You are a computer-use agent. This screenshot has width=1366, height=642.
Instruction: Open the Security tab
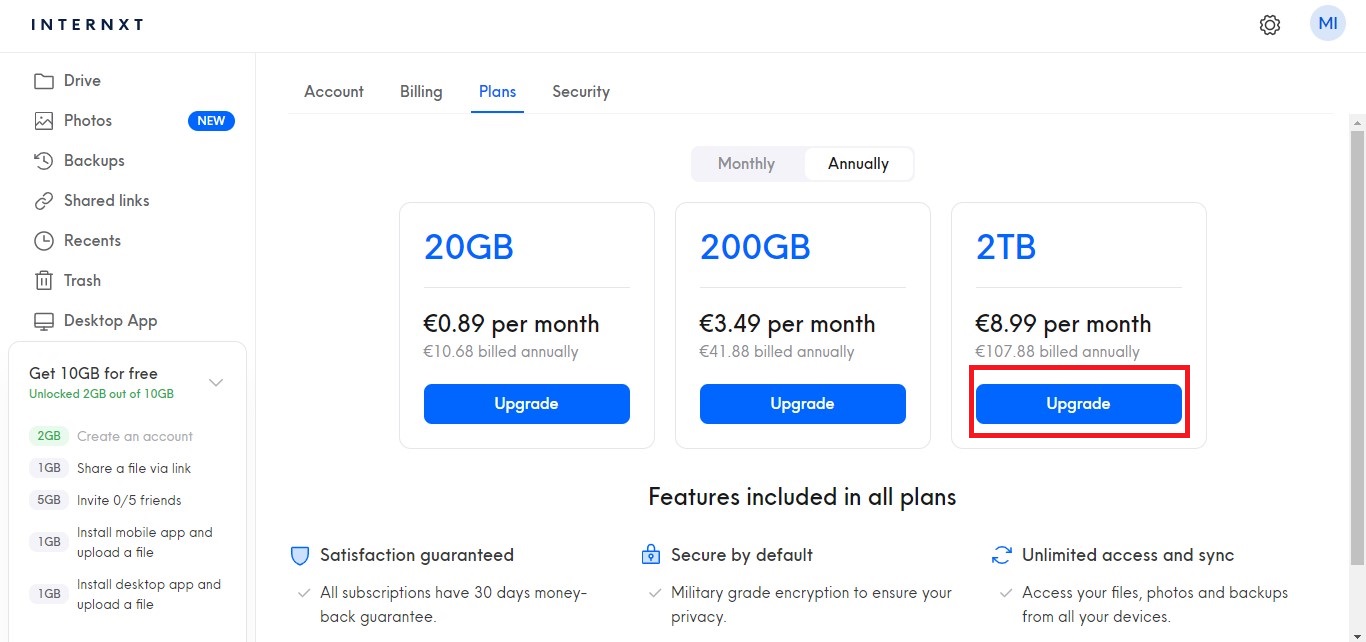tap(581, 92)
